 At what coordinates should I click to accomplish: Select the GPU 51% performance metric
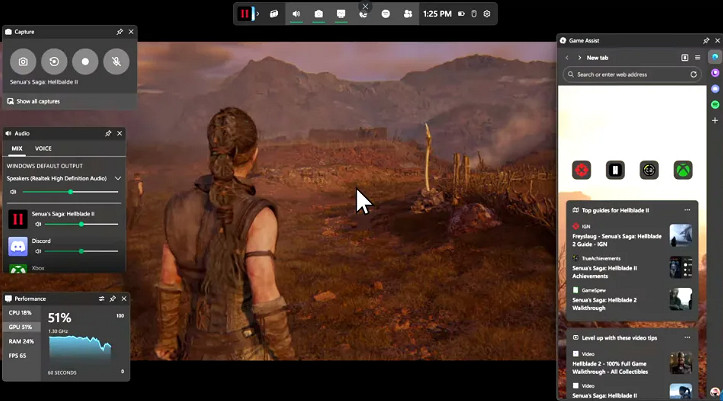pos(21,327)
